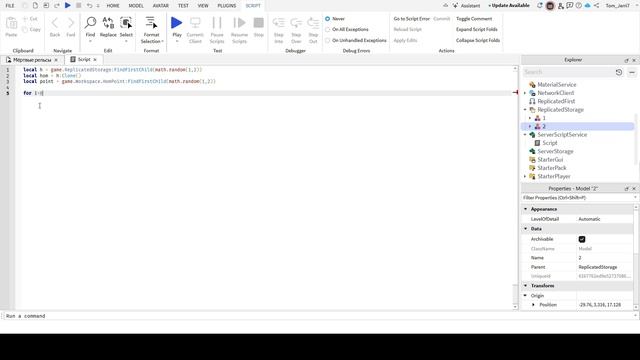The height and width of the screenshot is (360, 640).
Task: Navigate Back in script history
Action: (x=55, y=23)
